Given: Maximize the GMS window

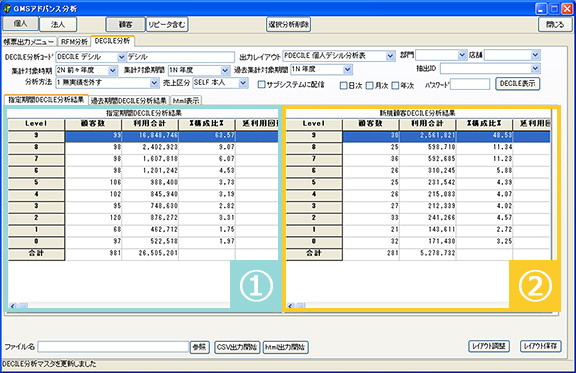Looking at the screenshot, I should coord(554,9).
